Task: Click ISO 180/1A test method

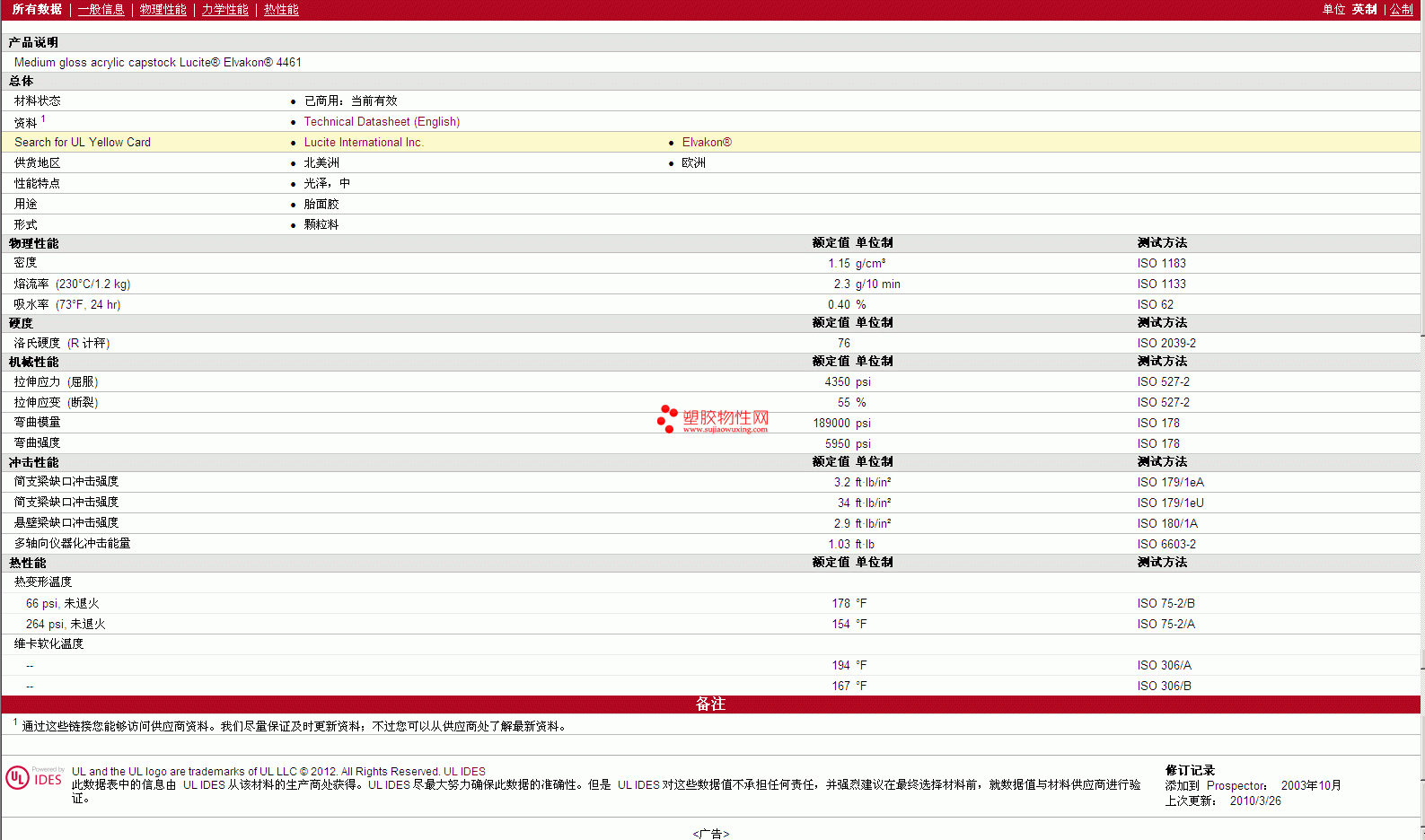Action: pyautogui.click(x=1167, y=524)
